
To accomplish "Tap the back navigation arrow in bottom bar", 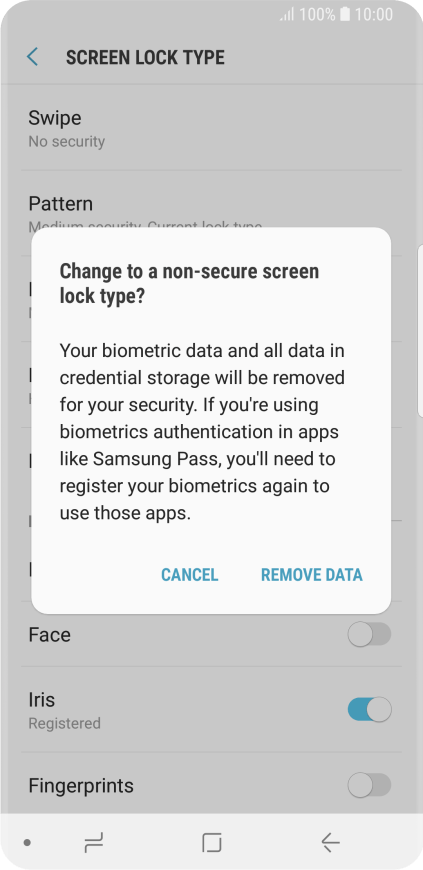I will click(x=330, y=843).
